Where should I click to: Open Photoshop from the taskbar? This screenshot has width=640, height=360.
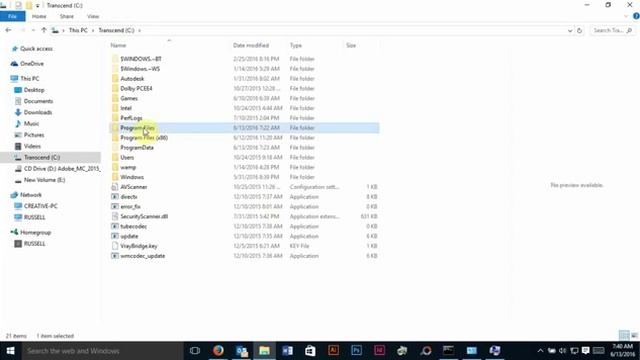tap(356, 351)
